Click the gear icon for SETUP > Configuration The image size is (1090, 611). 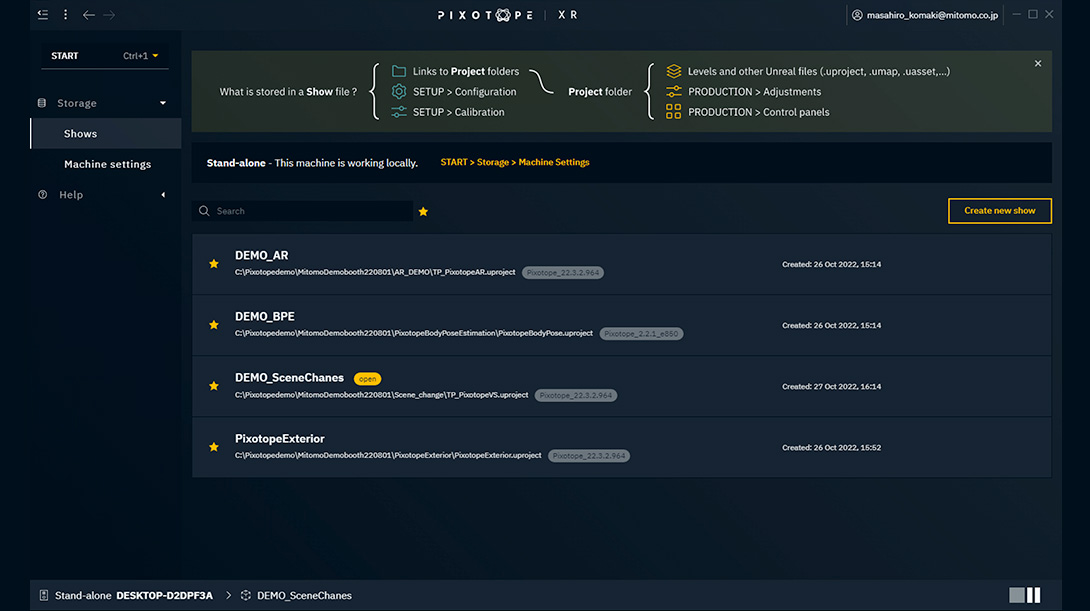398,91
